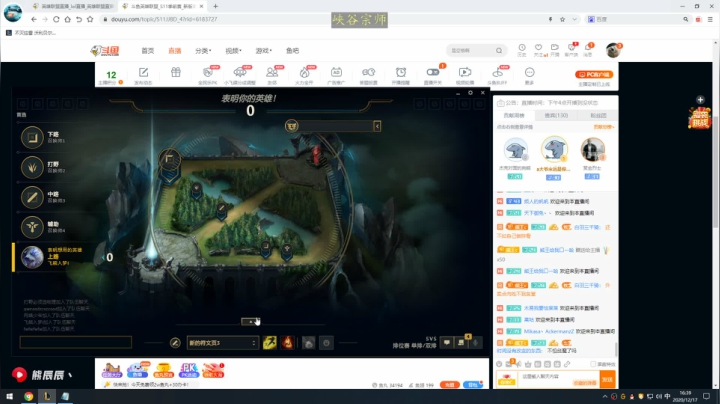Open League client from the taskbar
This screenshot has height=404, width=720.
coord(47,396)
